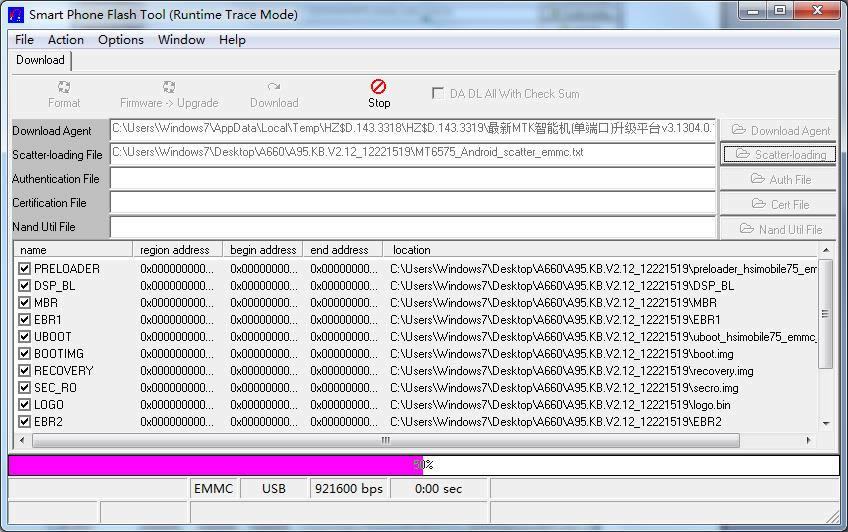This screenshot has width=848, height=532.
Task: Switch to the Download tab
Action: click(x=40, y=60)
